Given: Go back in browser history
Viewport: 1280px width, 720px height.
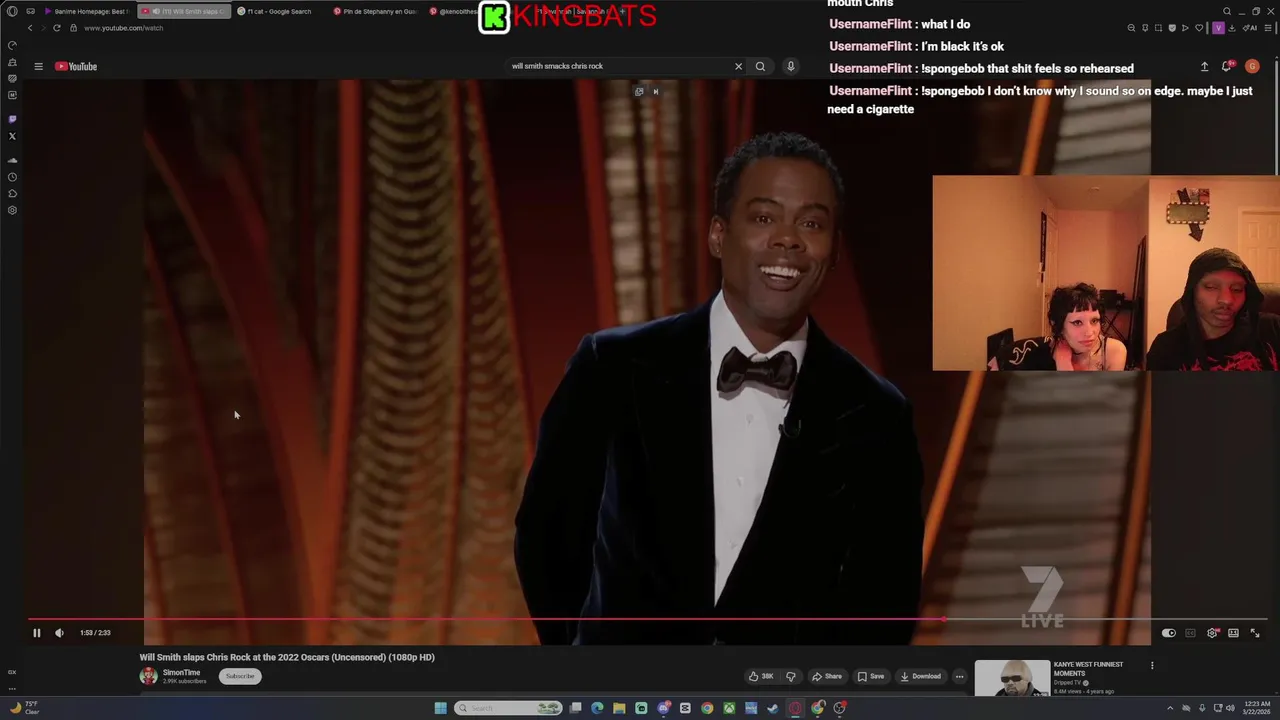Looking at the screenshot, I should [x=30, y=28].
